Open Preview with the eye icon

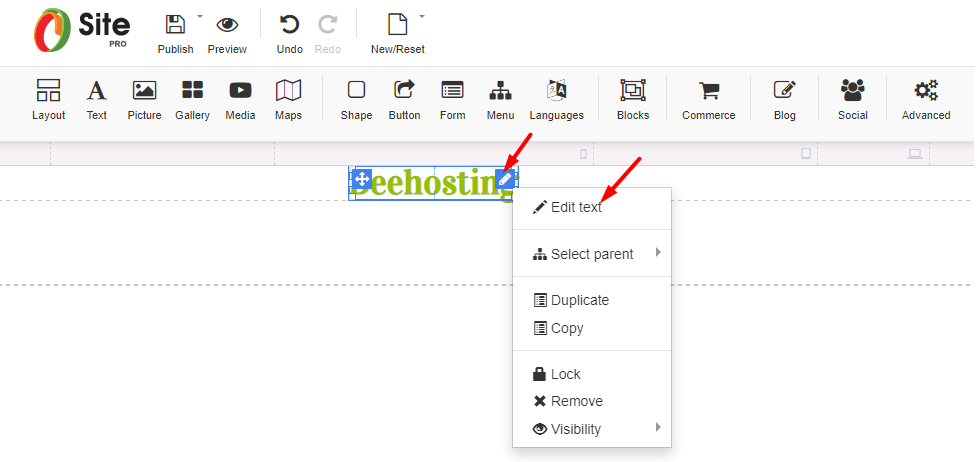[x=227, y=25]
